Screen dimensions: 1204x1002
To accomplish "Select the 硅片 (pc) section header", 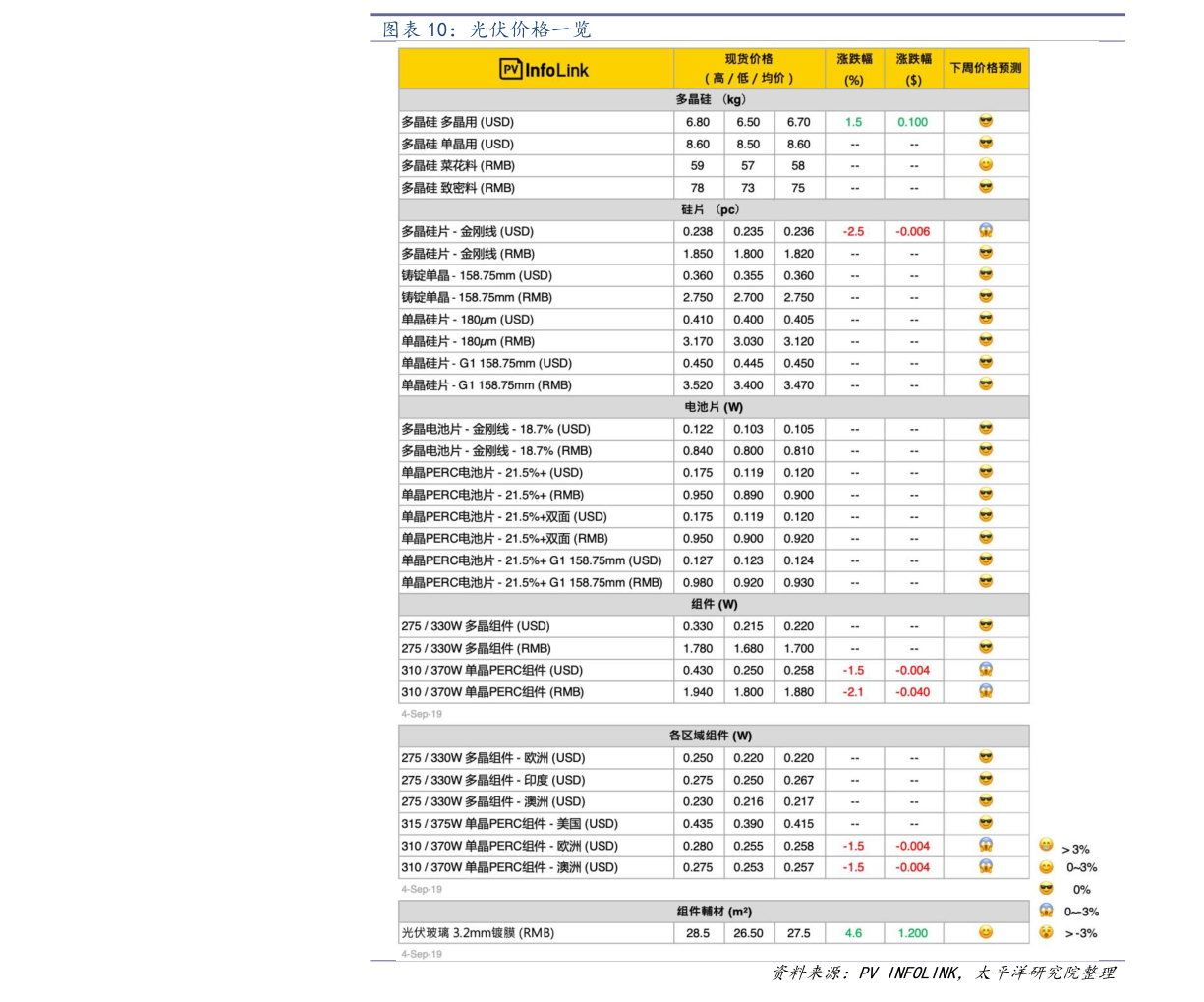I will 714,209.
